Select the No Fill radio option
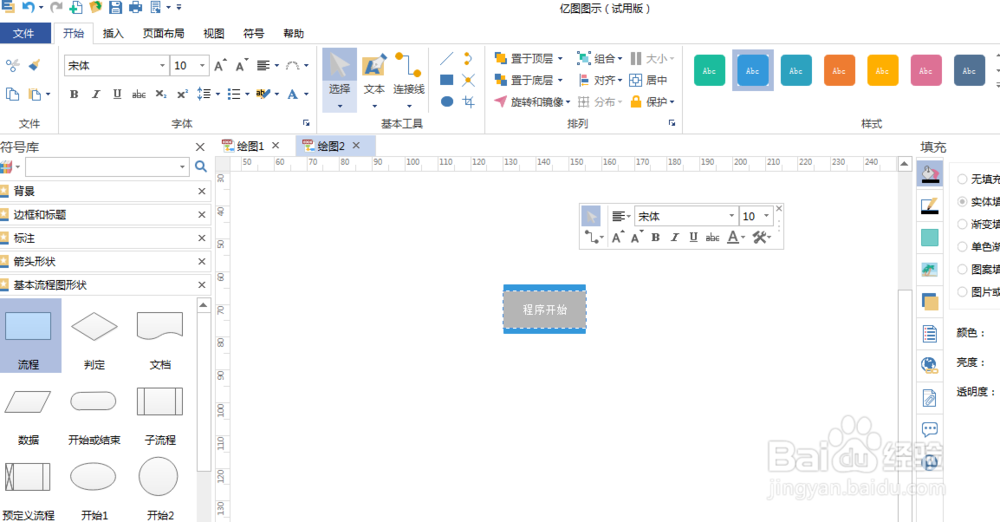The width and height of the screenshot is (1000, 522). (x=962, y=179)
